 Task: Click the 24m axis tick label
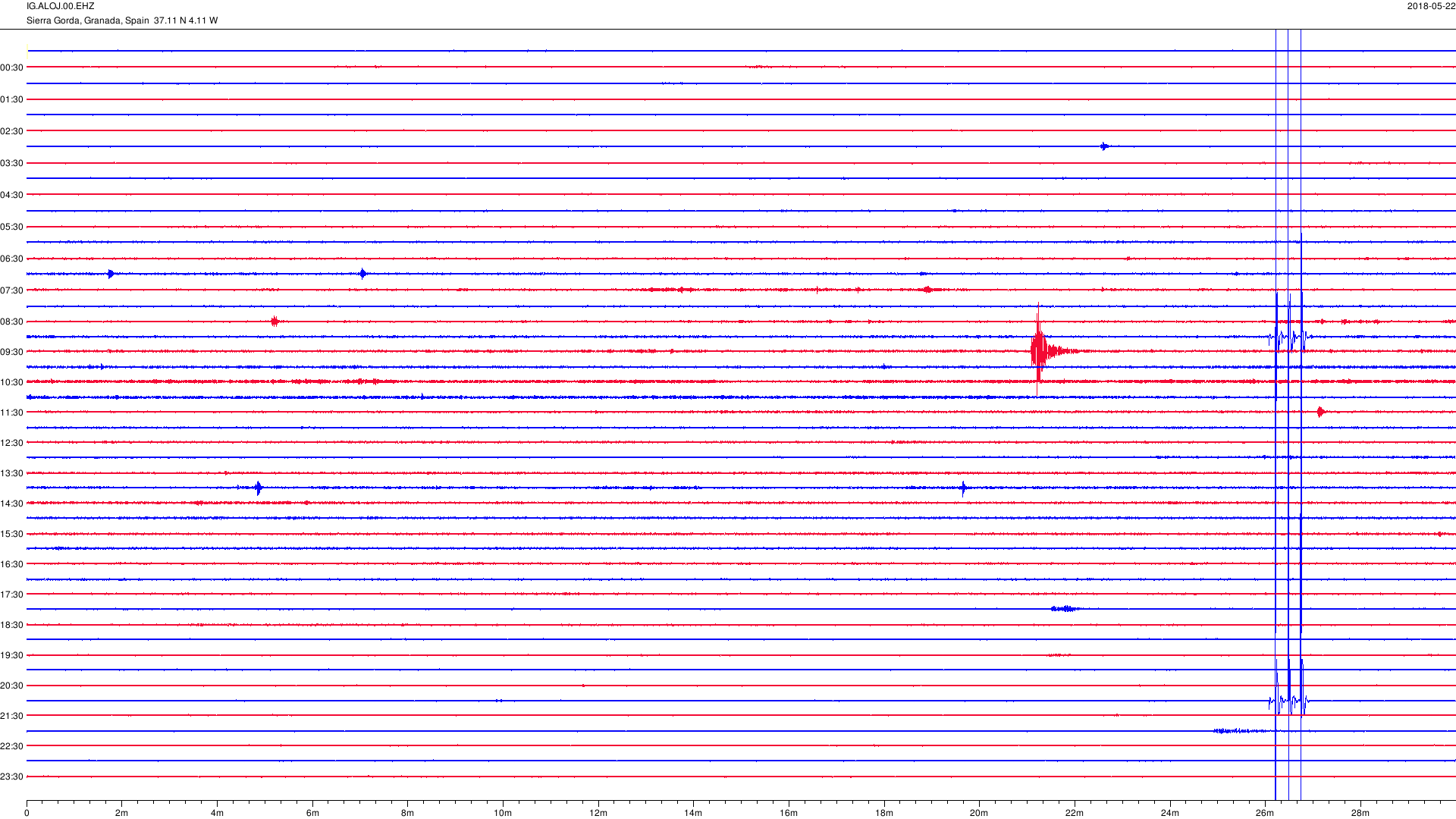pyautogui.click(x=1170, y=813)
